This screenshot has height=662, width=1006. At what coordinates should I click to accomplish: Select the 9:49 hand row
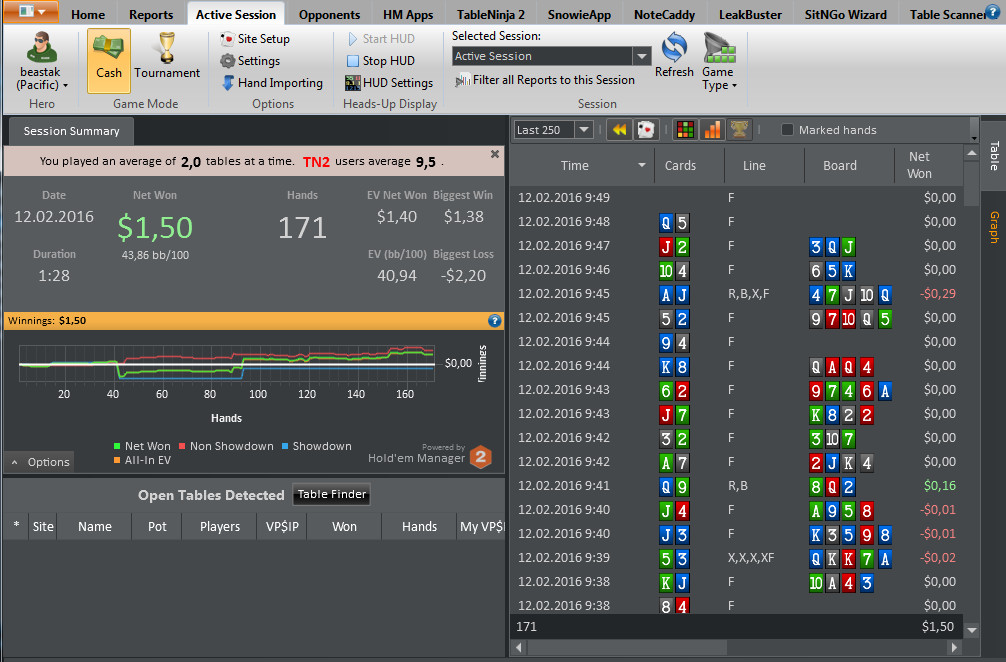pyautogui.click(x=737, y=198)
